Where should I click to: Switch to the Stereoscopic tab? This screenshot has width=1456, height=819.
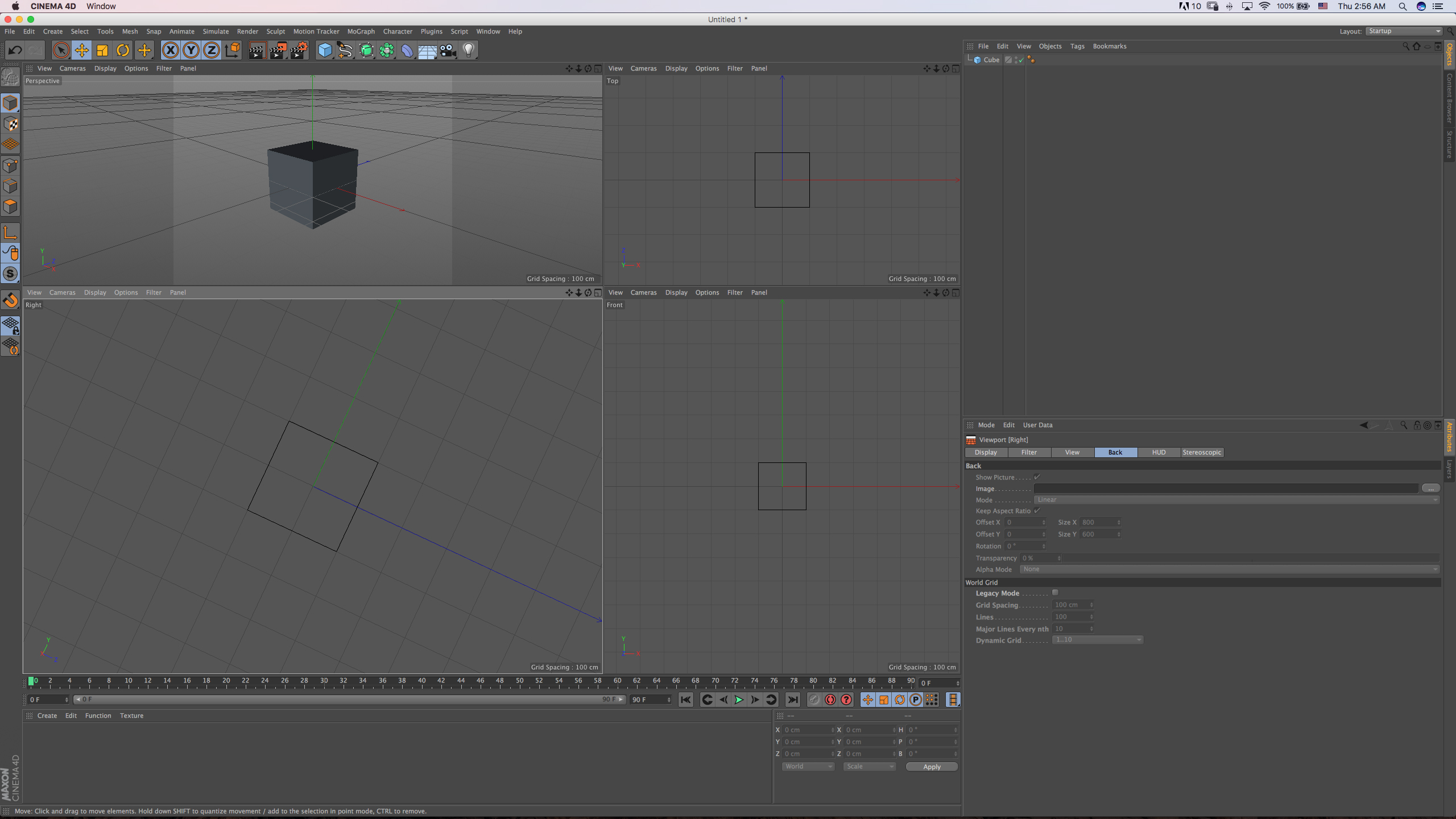click(x=1202, y=452)
